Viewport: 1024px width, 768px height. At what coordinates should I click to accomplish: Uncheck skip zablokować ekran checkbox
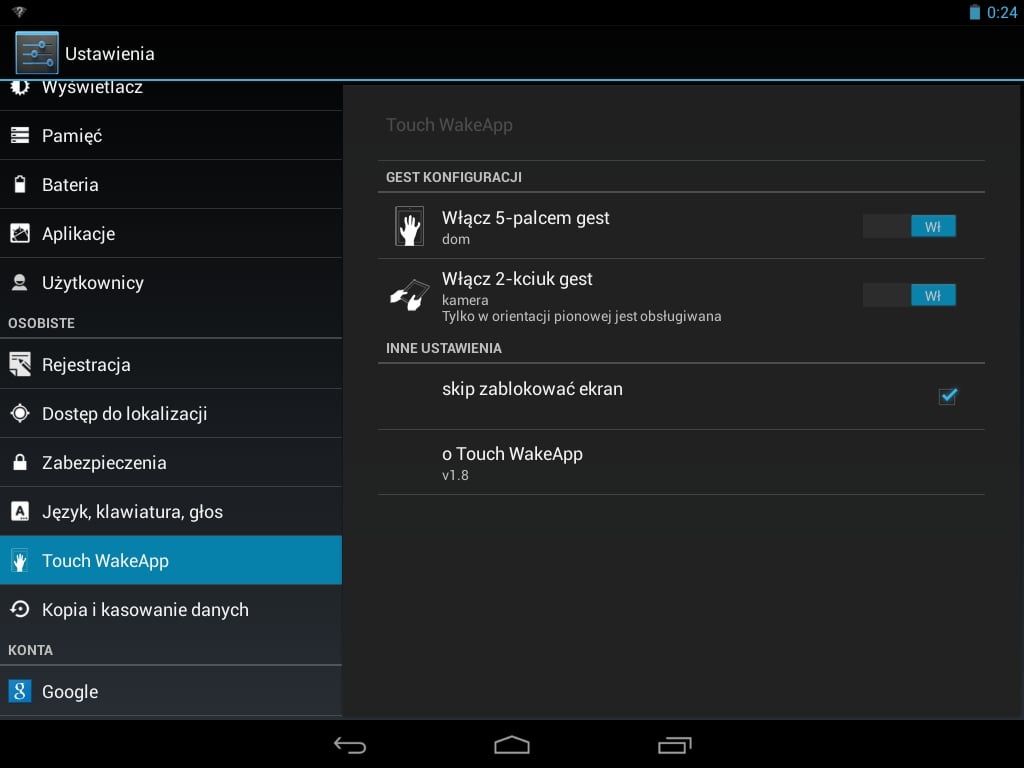tap(948, 396)
